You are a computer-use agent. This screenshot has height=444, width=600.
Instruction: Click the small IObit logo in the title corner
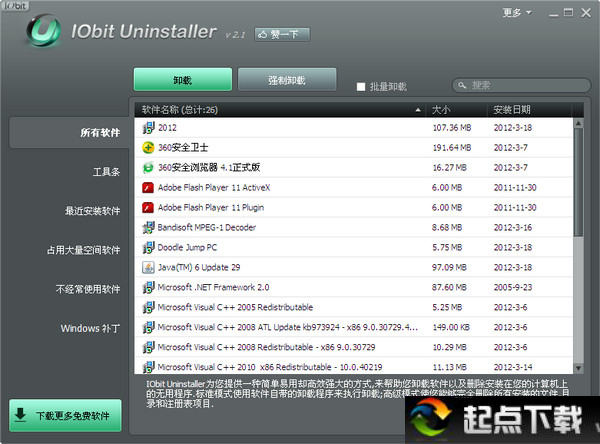pos(15,5)
